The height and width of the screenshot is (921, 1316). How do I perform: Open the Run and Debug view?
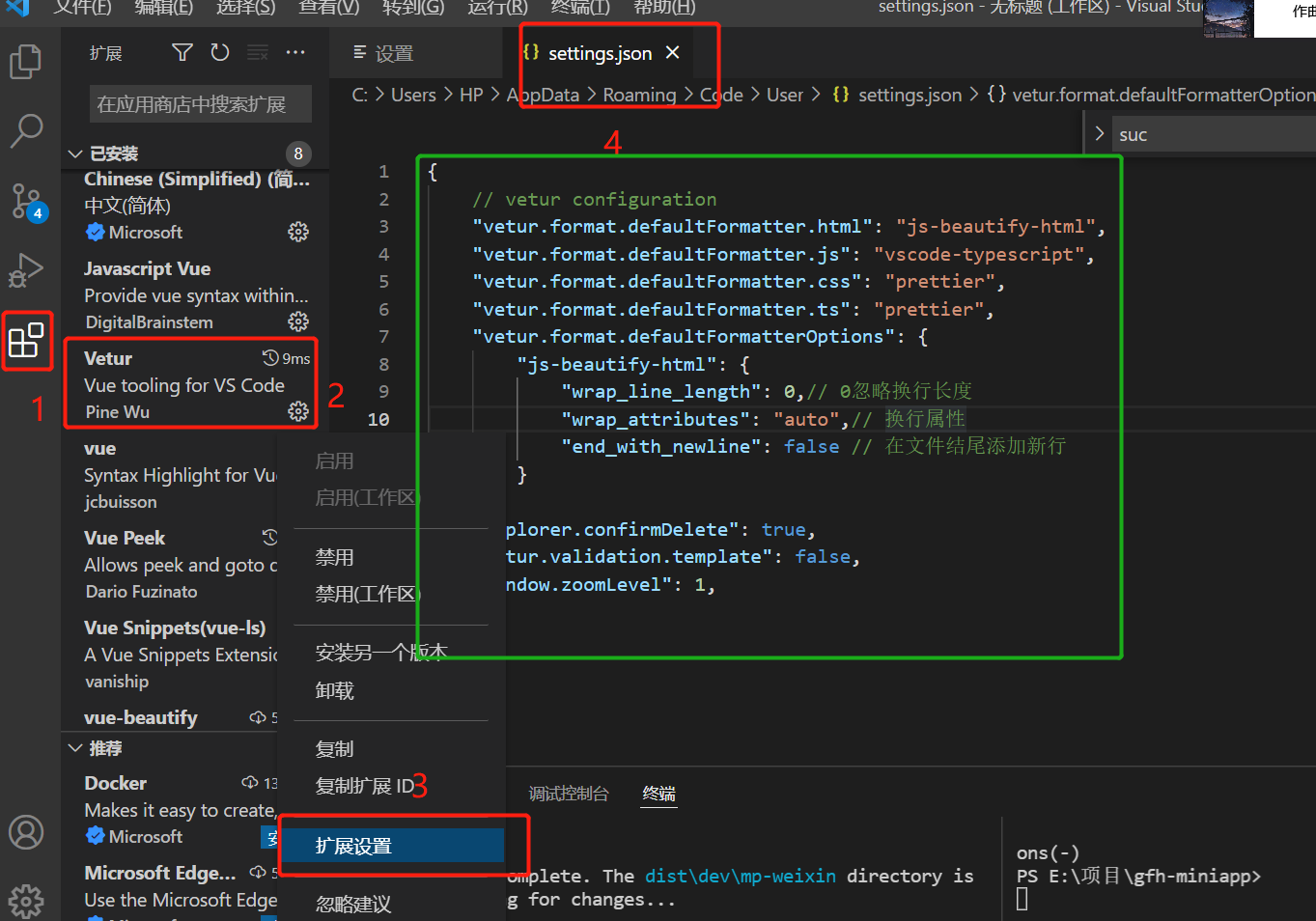[26, 270]
